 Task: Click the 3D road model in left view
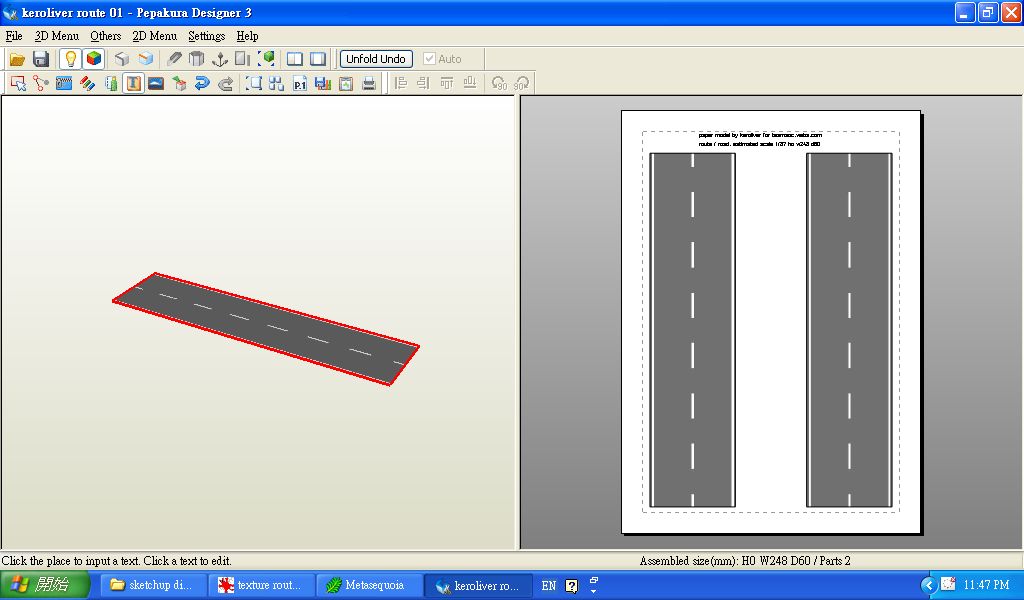tap(265, 324)
